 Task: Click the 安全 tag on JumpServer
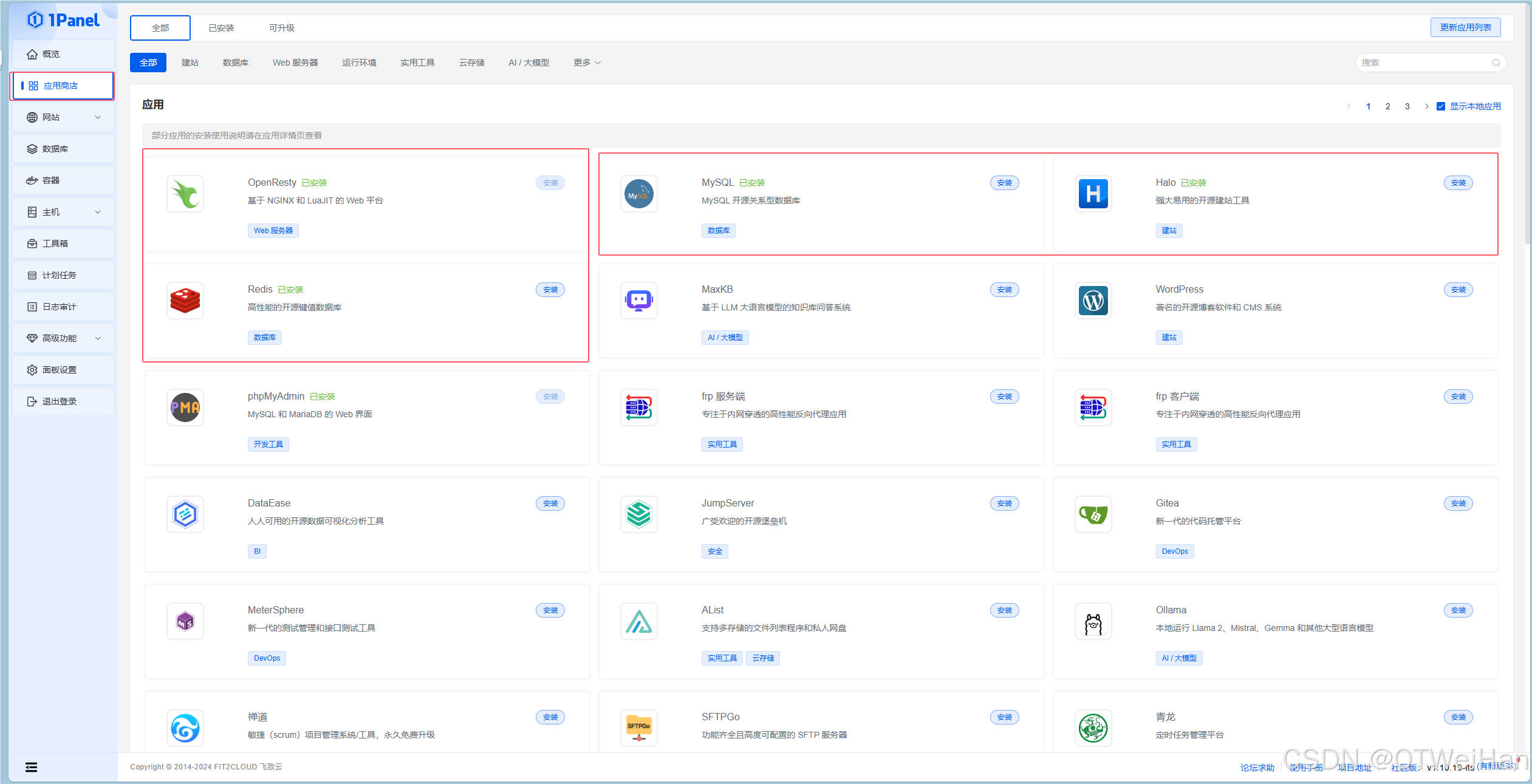(715, 551)
